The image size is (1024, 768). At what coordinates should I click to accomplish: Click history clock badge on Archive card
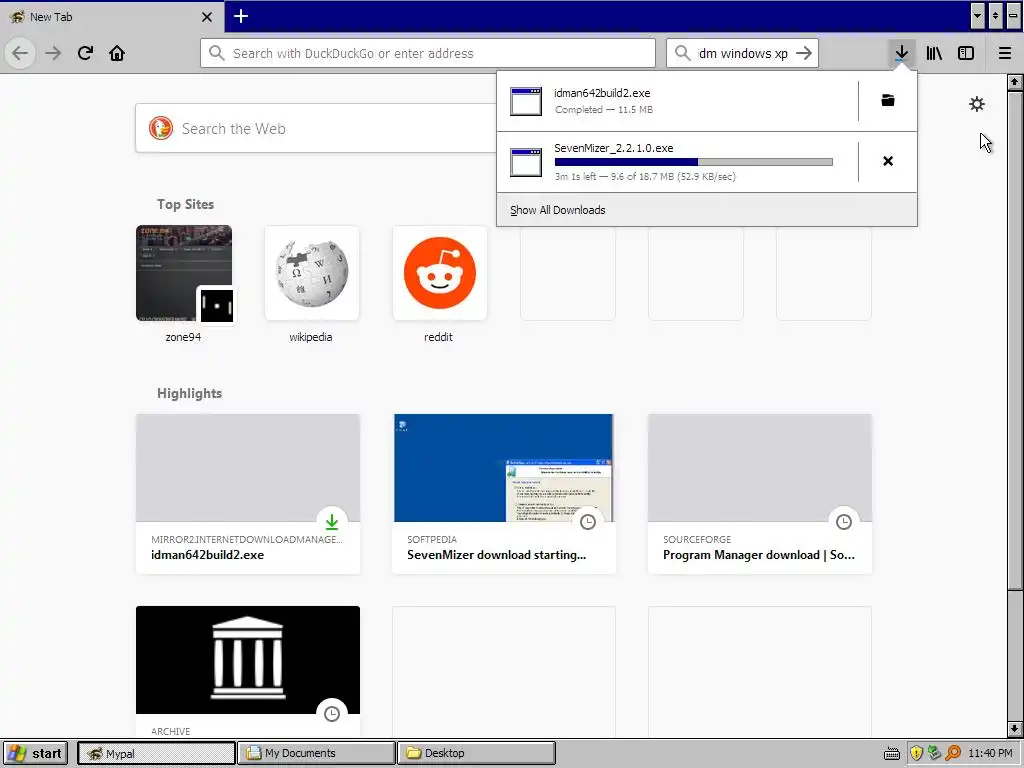pyautogui.click(x=332, y=713)
